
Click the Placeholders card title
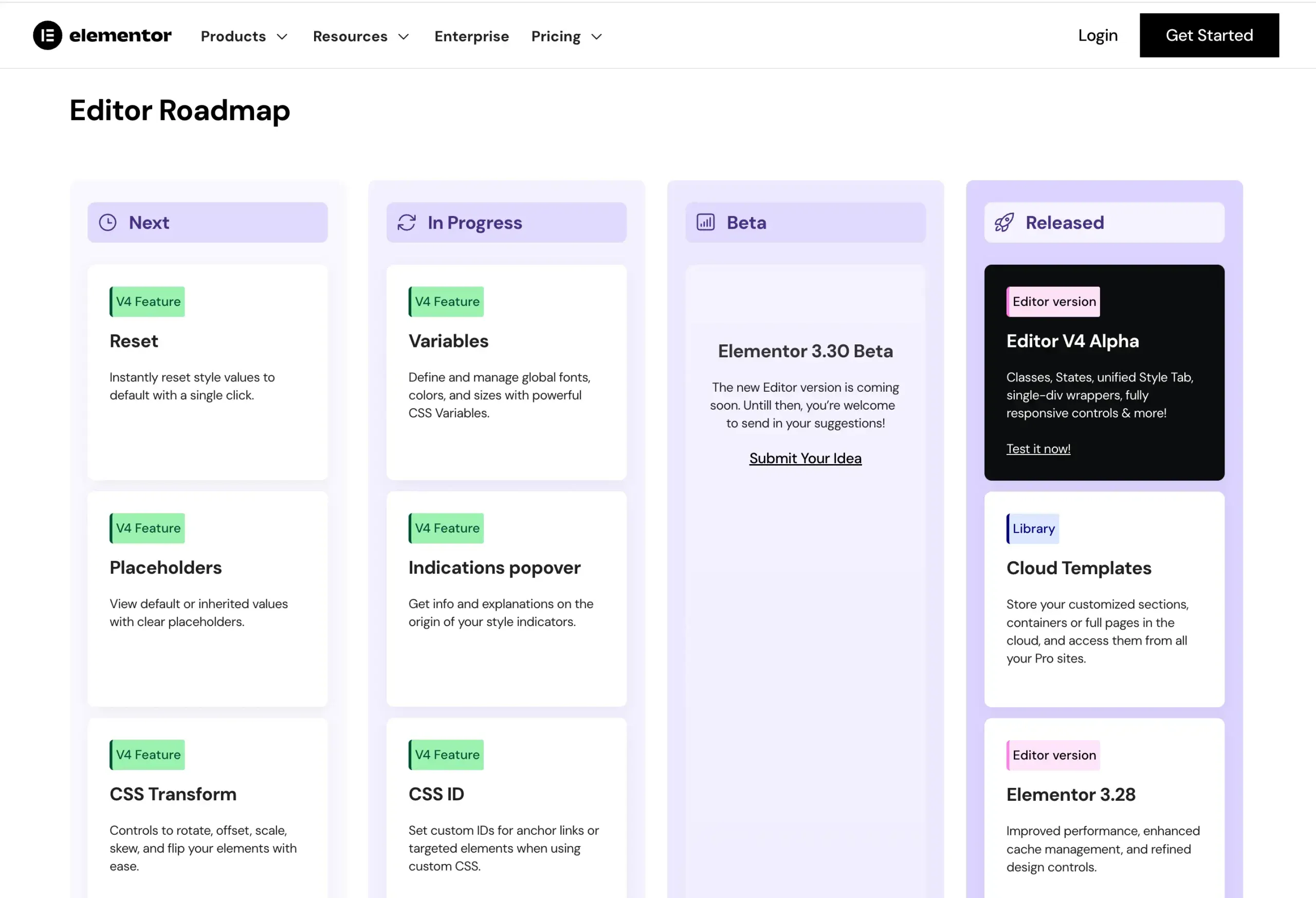point(166,567)
